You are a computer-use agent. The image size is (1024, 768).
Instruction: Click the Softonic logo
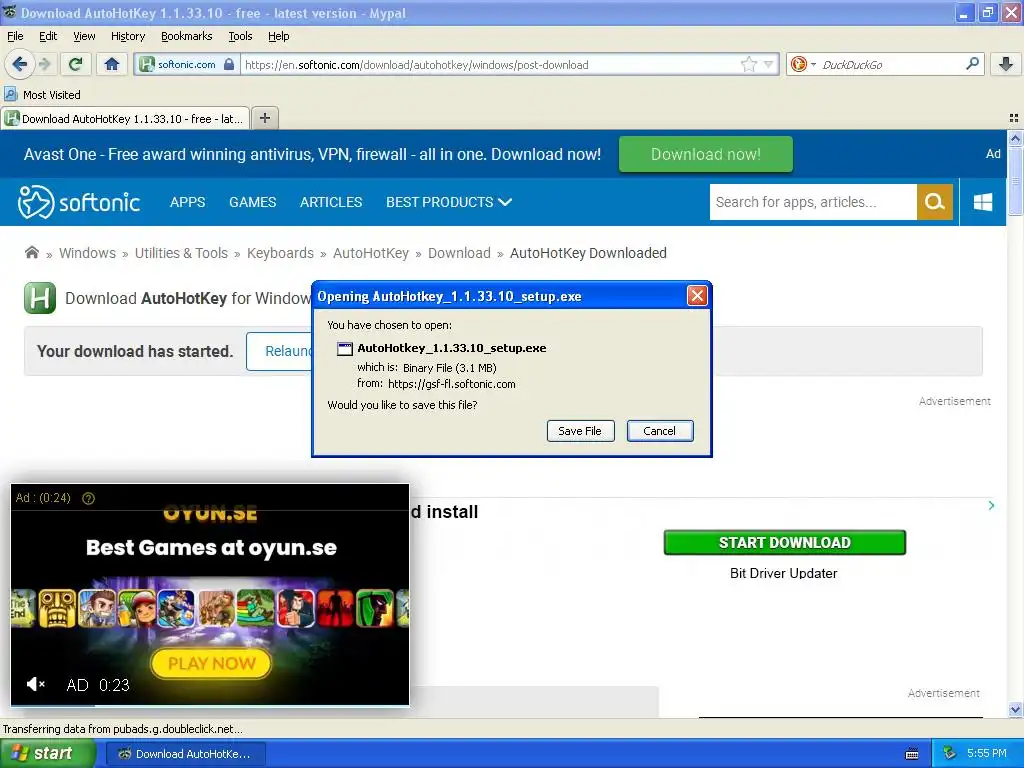pos(79,202)
